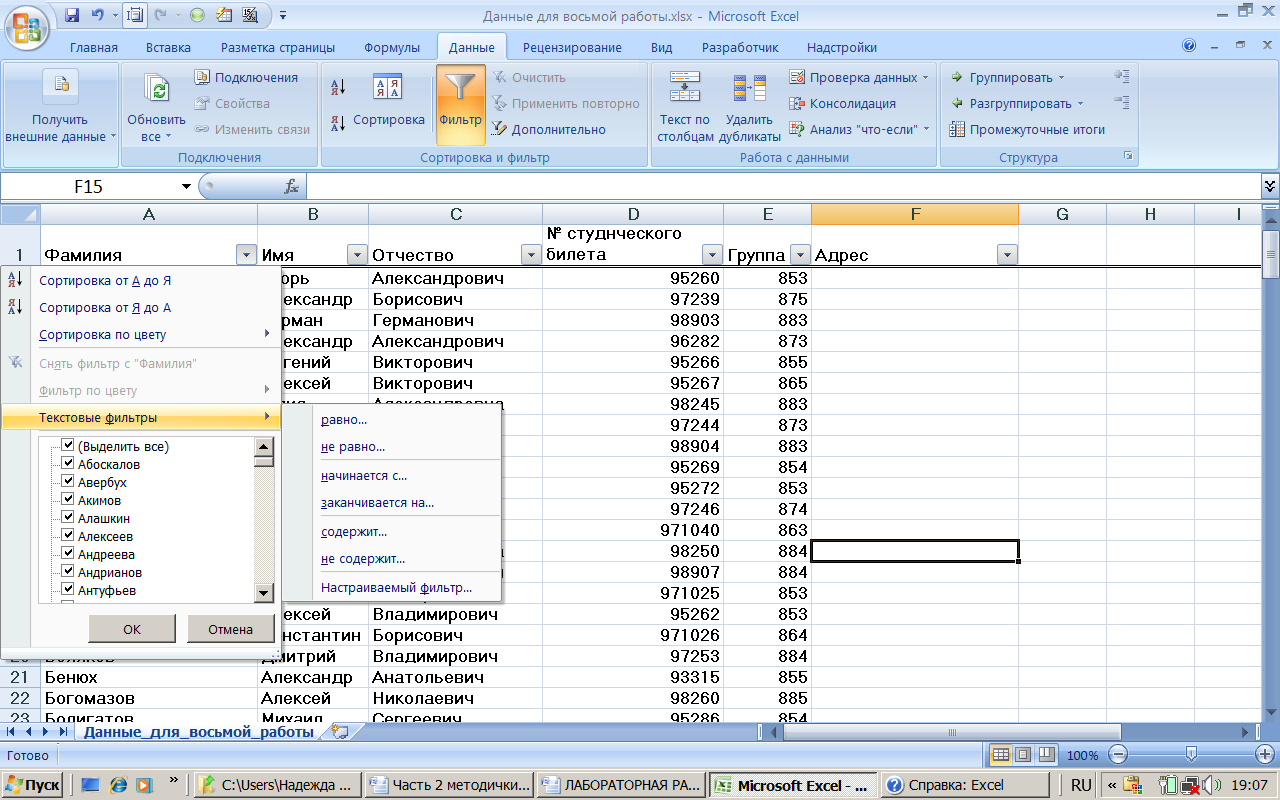This screenshot has height=800, width=1280.
Task: Open the Office button menu
Action: coord(27,27)
